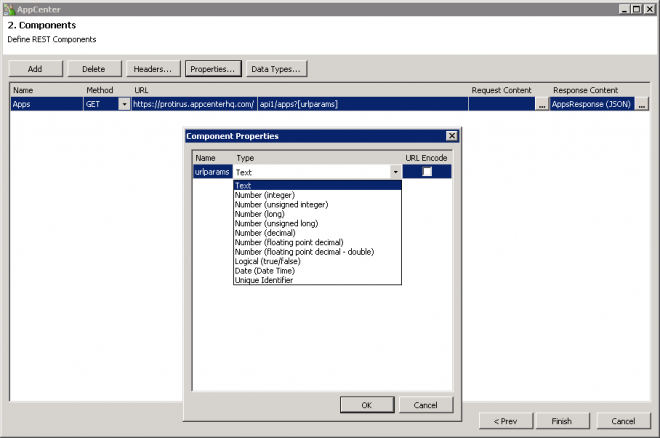Choose Number (long) type option
The width and height of the screenshot is (660, 438).
tap(317, 214)
